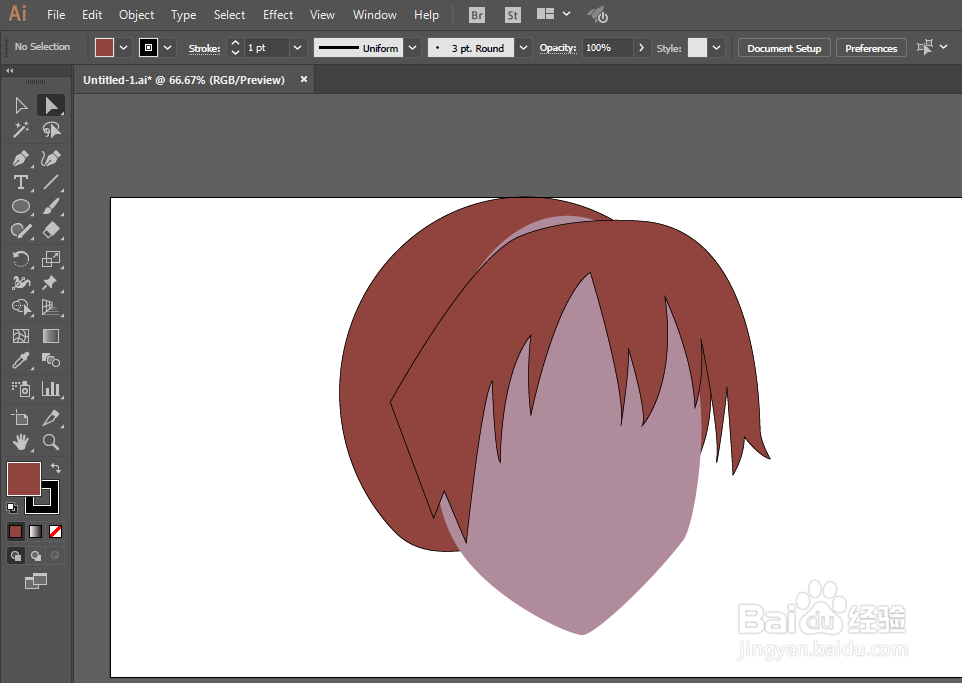This screenshot has height=683, width=962.
Task: Set the fill to None
Action: coord(56,531)
